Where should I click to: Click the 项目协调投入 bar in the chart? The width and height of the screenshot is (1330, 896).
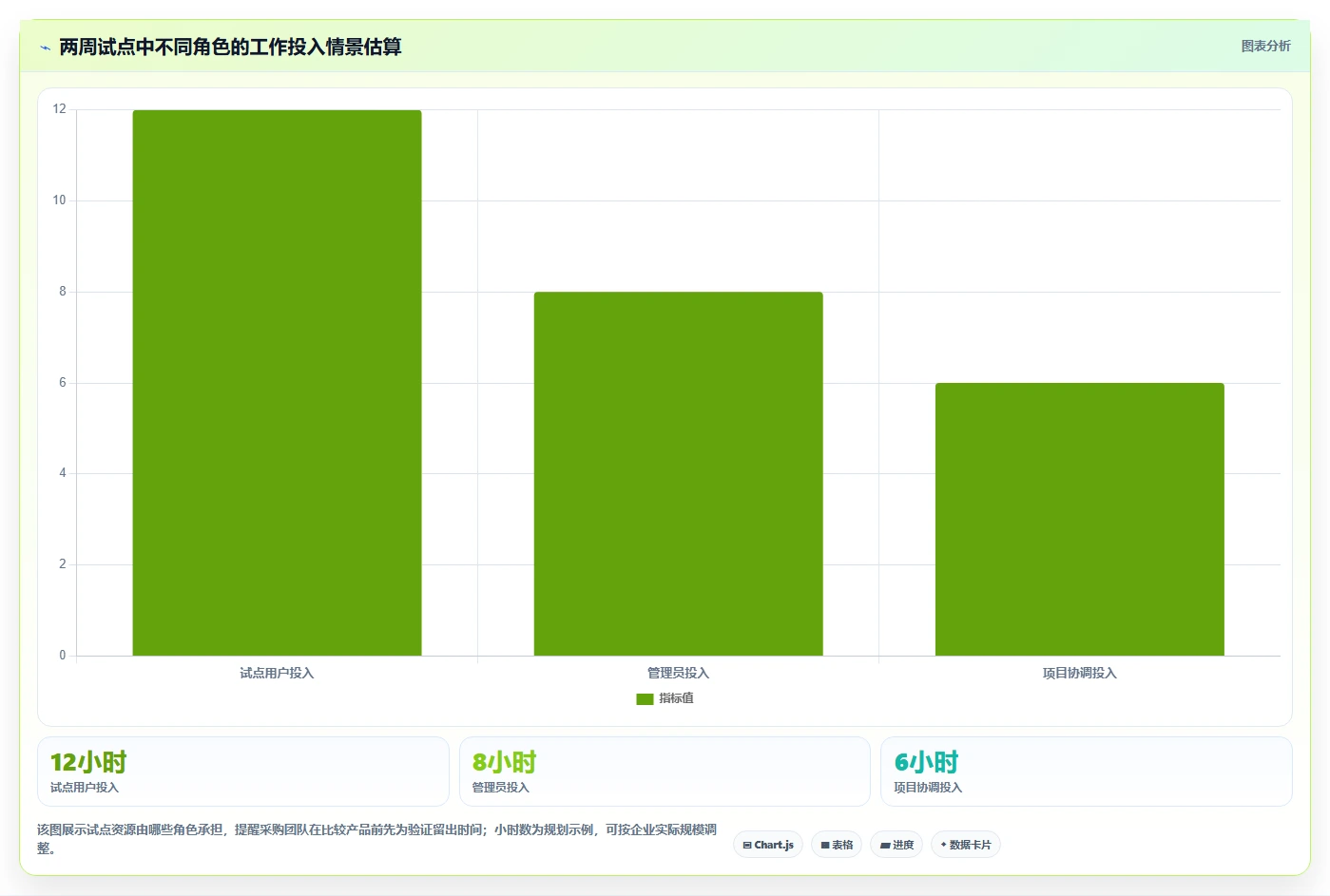(1079, 519)
